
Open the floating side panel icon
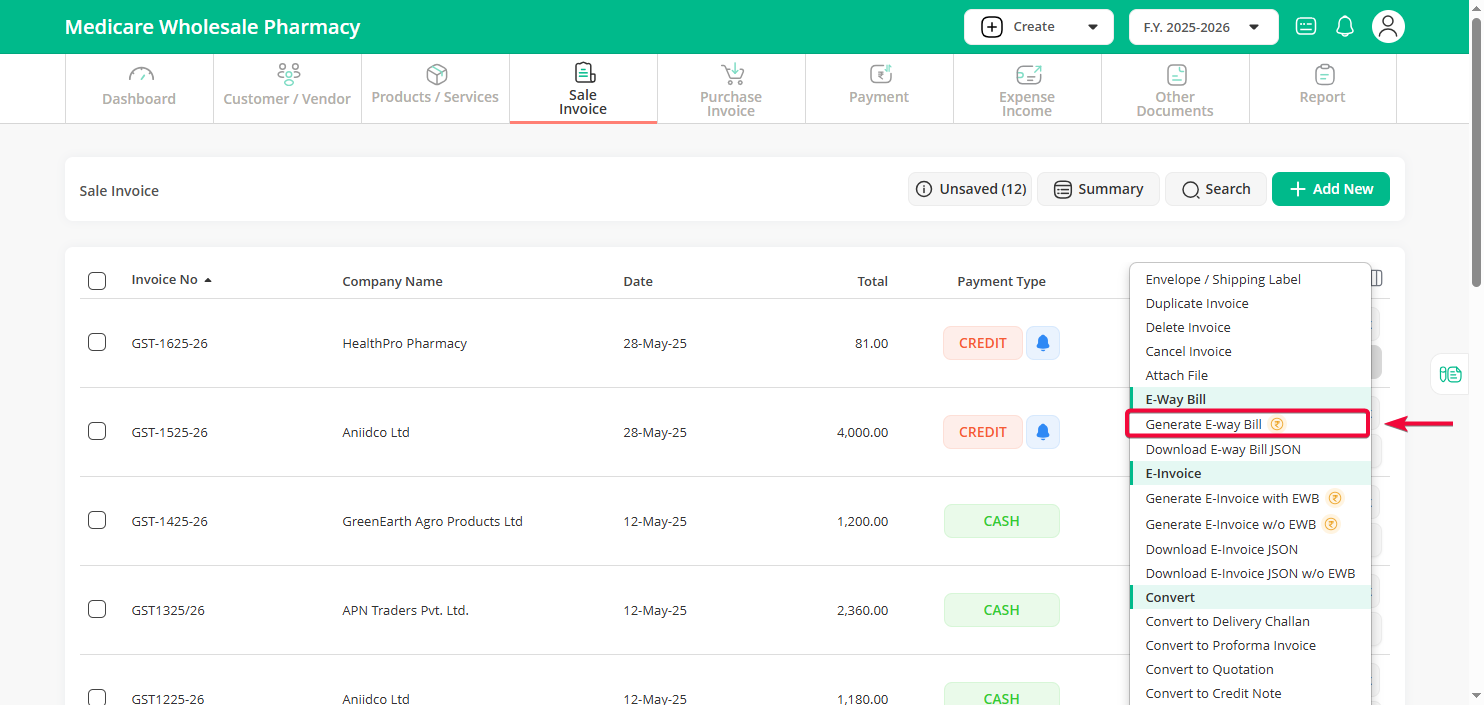(x=1450, y=374)
